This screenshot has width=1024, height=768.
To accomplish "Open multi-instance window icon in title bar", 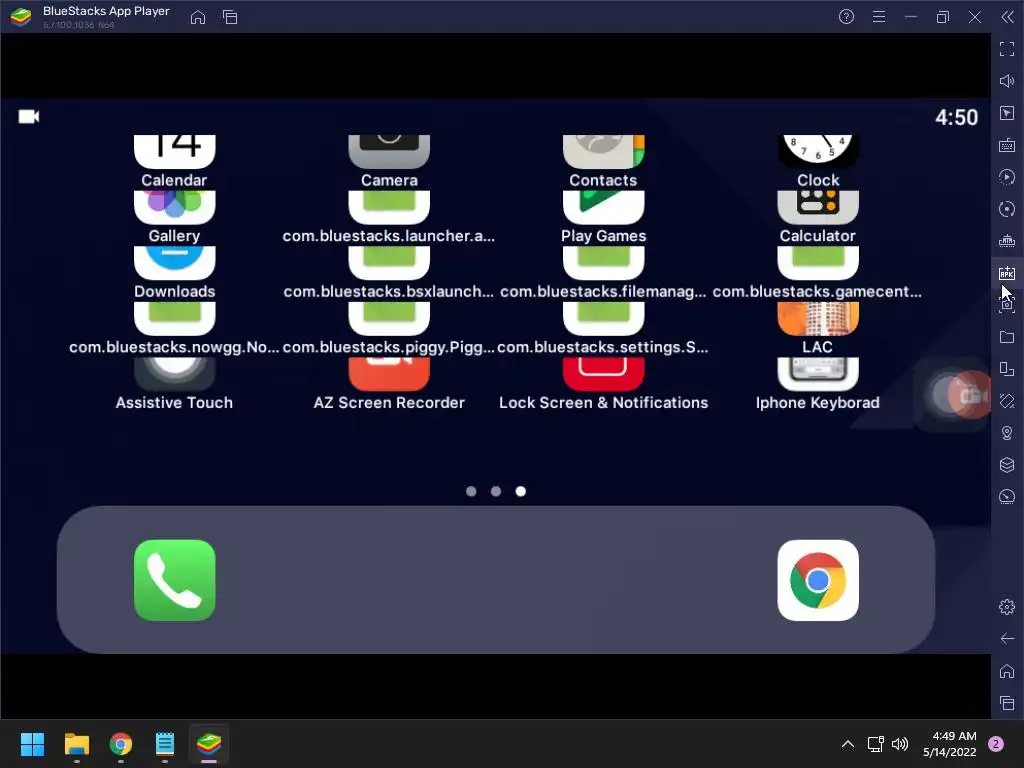I will tap(230, 17).
